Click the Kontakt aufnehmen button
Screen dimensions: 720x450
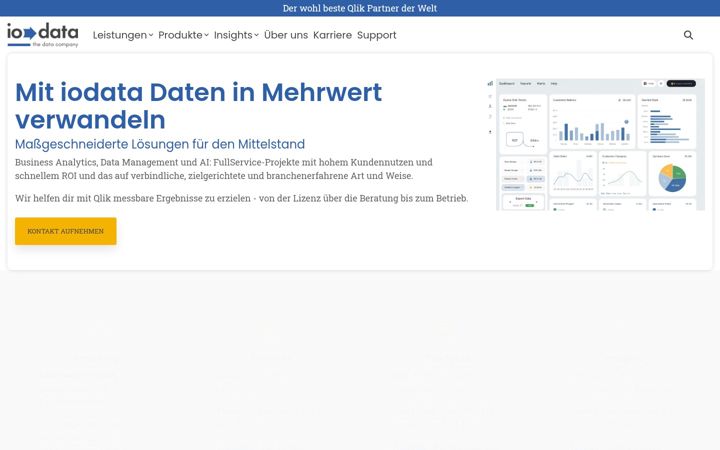pyautogui.click(x=66, y=231)
